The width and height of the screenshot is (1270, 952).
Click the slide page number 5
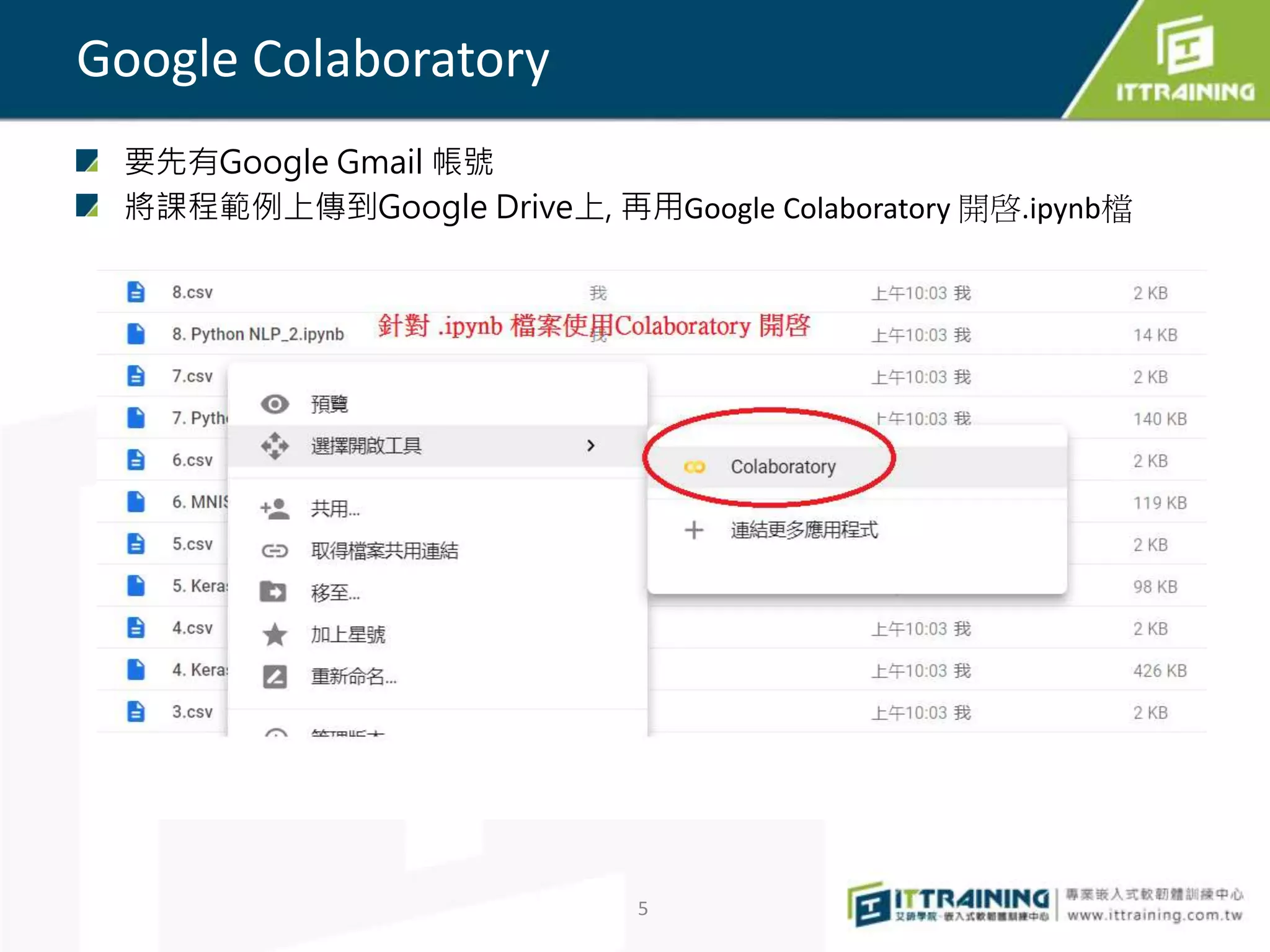[x=643, y=909]
